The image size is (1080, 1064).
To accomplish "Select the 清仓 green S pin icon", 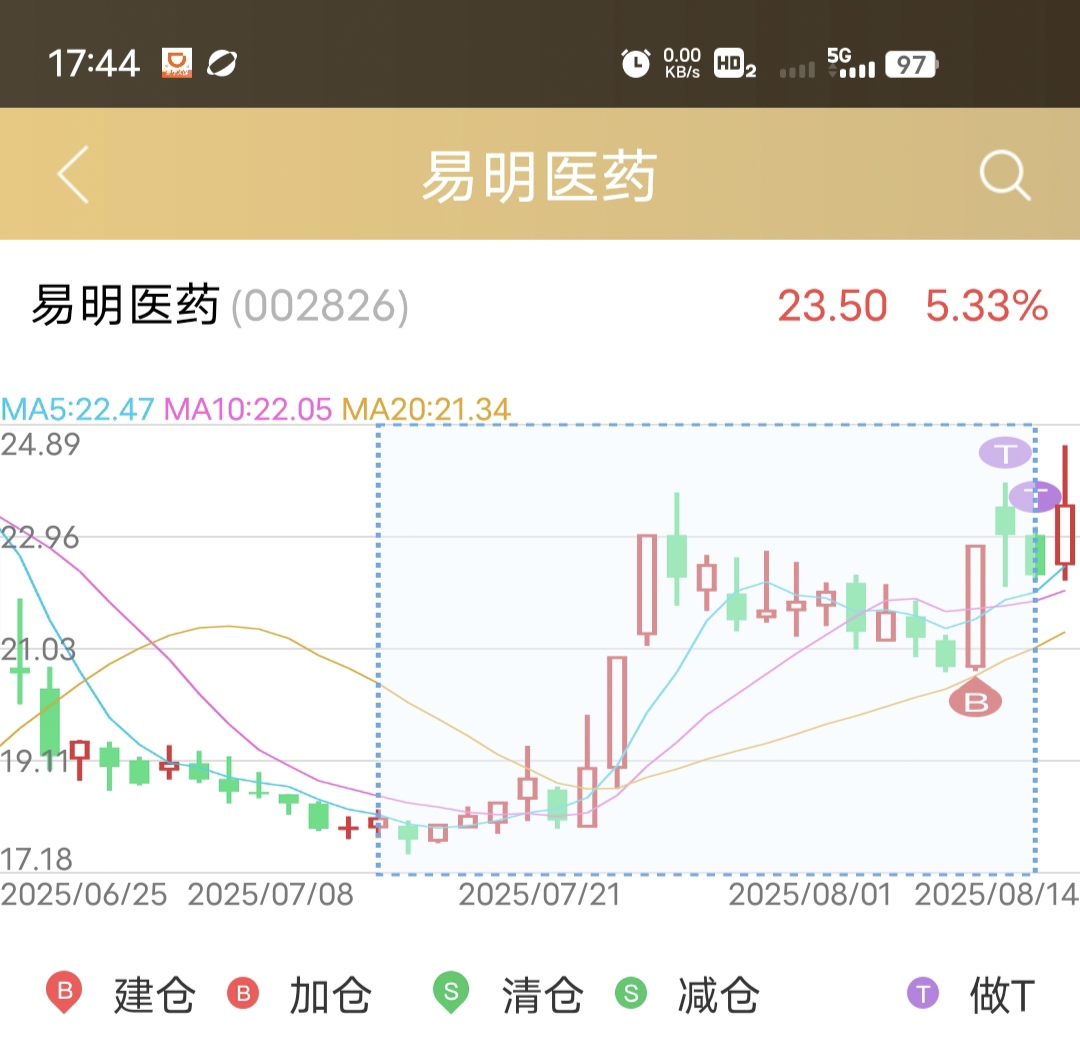I will (451, 992).
